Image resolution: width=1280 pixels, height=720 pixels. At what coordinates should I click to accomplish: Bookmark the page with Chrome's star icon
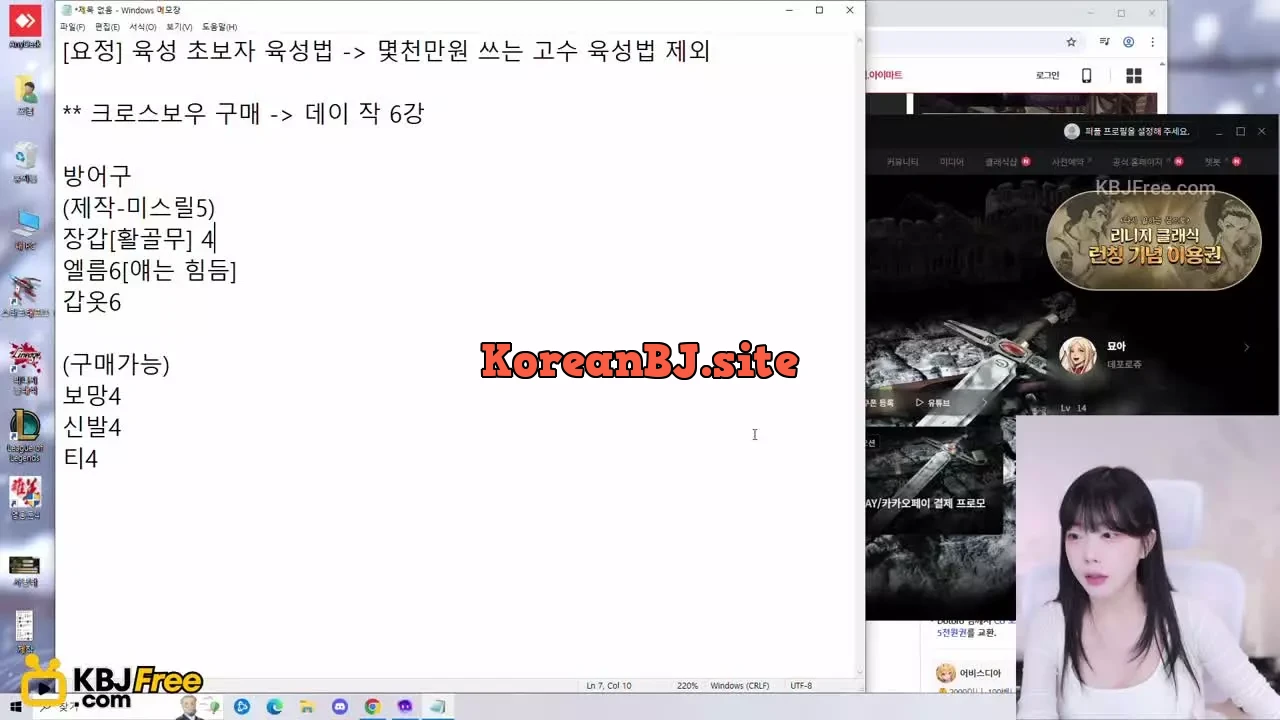1071,42
